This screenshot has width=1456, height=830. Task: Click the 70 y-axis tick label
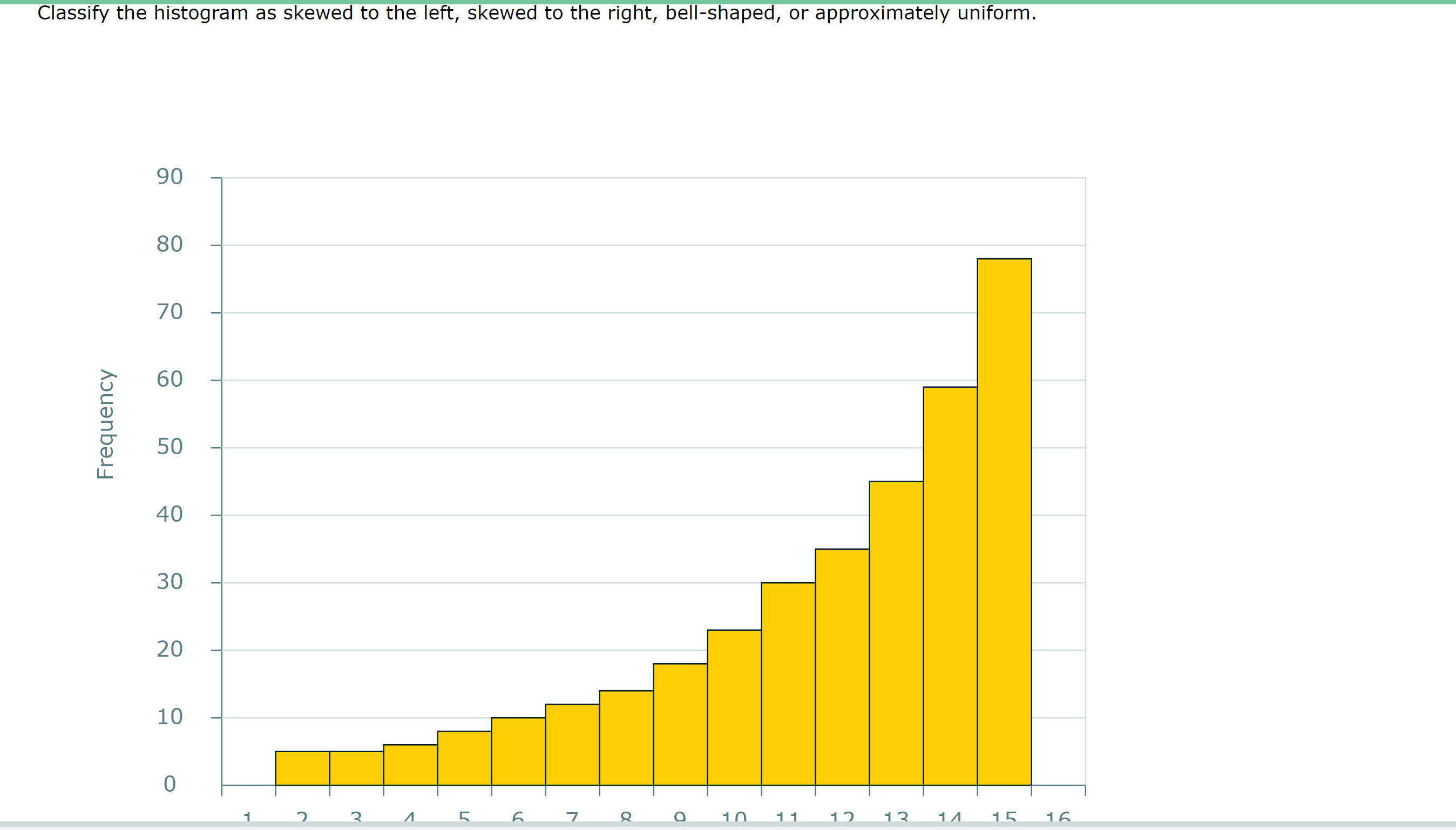click(170, 312)
